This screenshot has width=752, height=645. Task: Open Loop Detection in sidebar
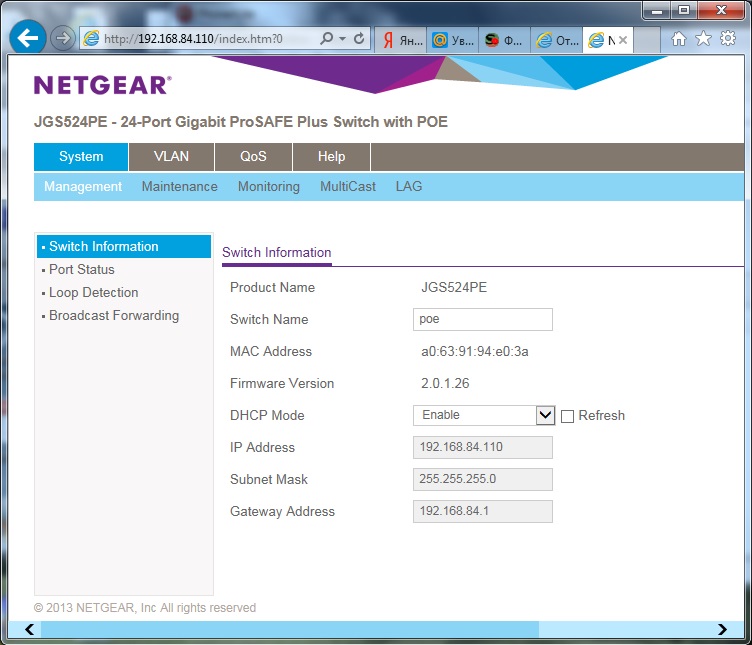(94, 293)
